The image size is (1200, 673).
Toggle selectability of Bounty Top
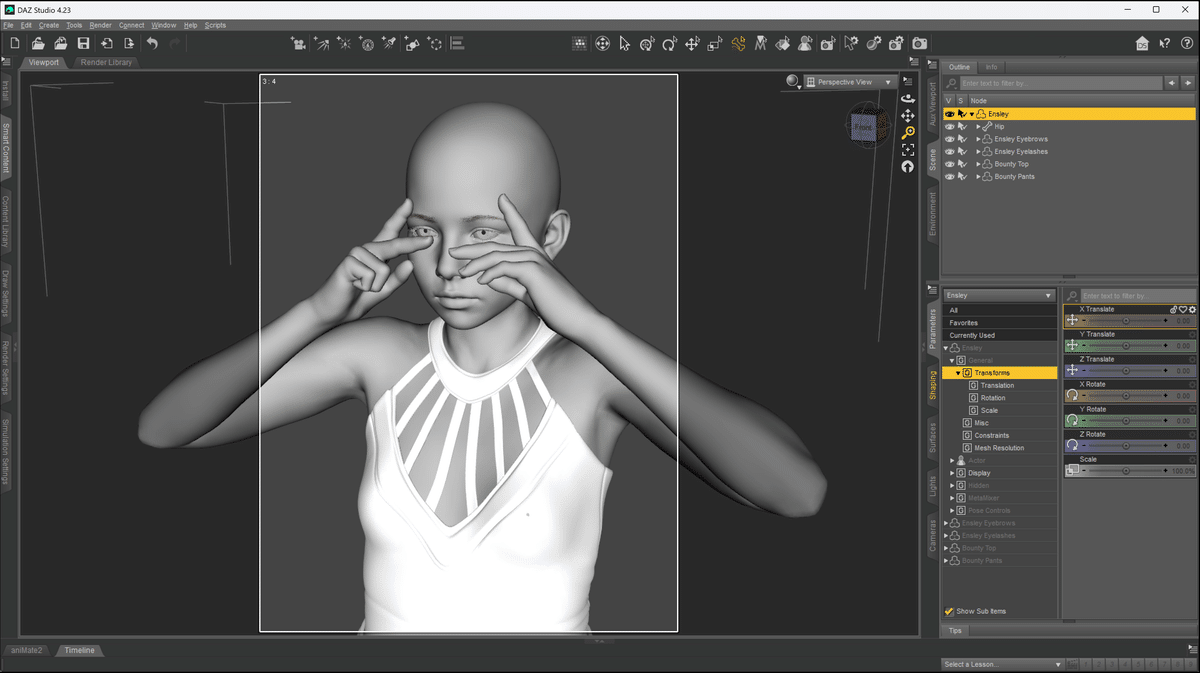click(x=961, y=164)
